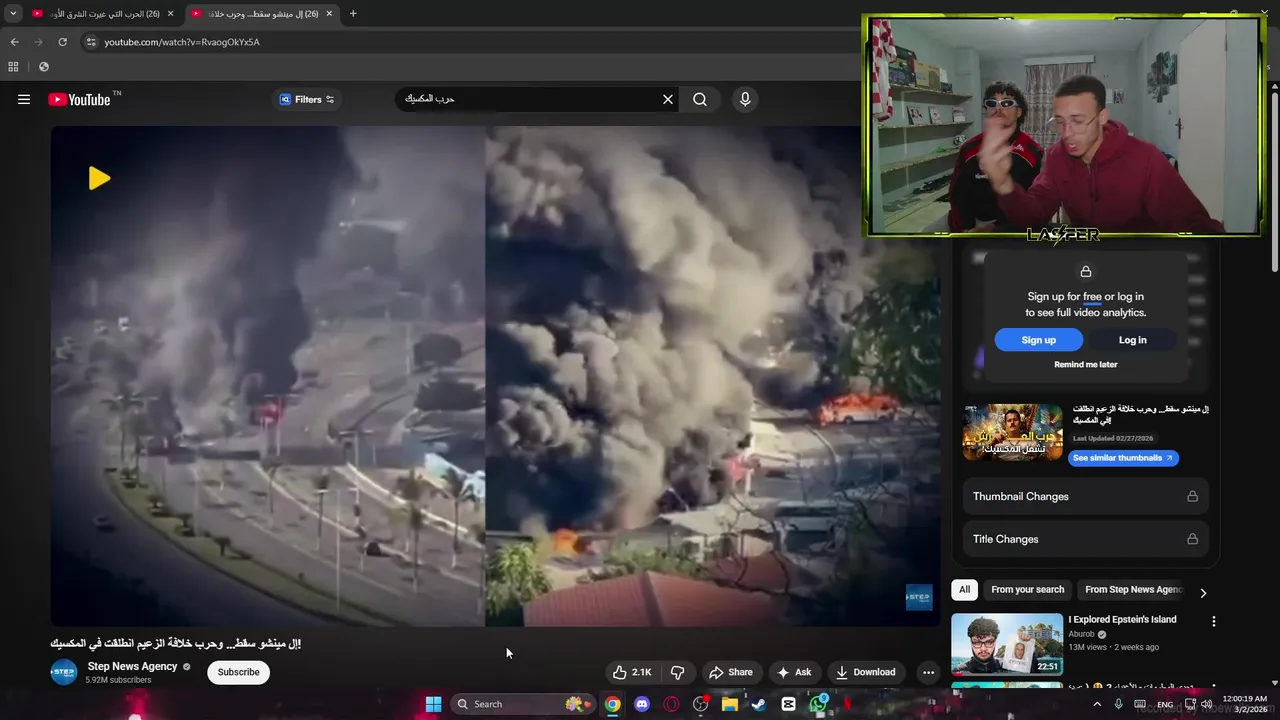Select the From Step News Agency chip
The image size is (1280, 720).
(x=1134, y=590)
